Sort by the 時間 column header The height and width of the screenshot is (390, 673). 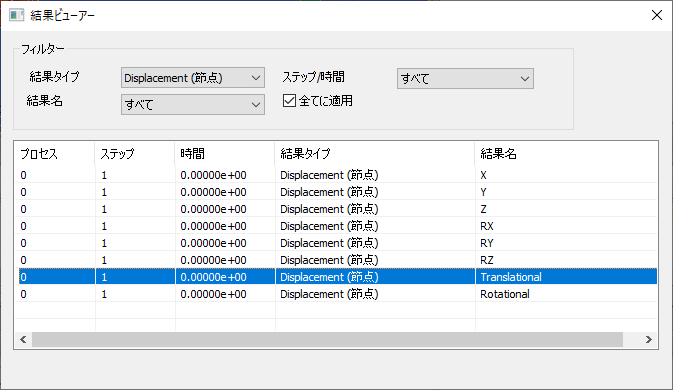[224, 154]
